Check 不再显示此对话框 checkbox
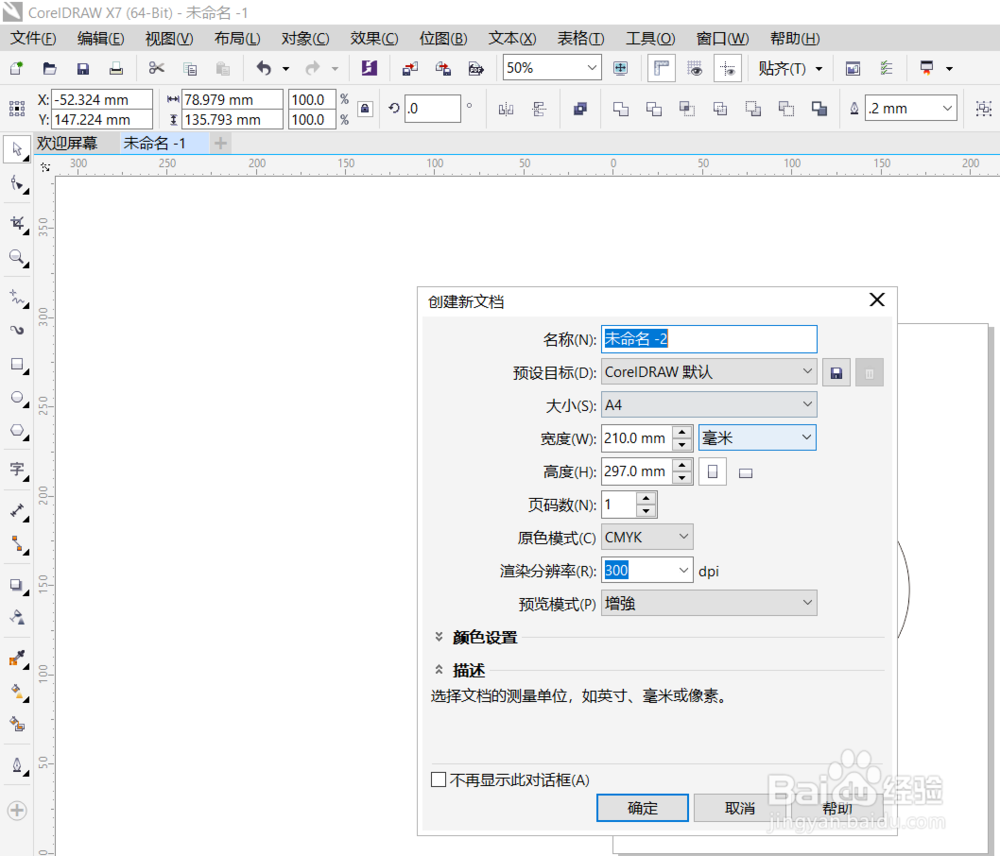The height and width of the screenshot is (856, 1000). (438, 779)
